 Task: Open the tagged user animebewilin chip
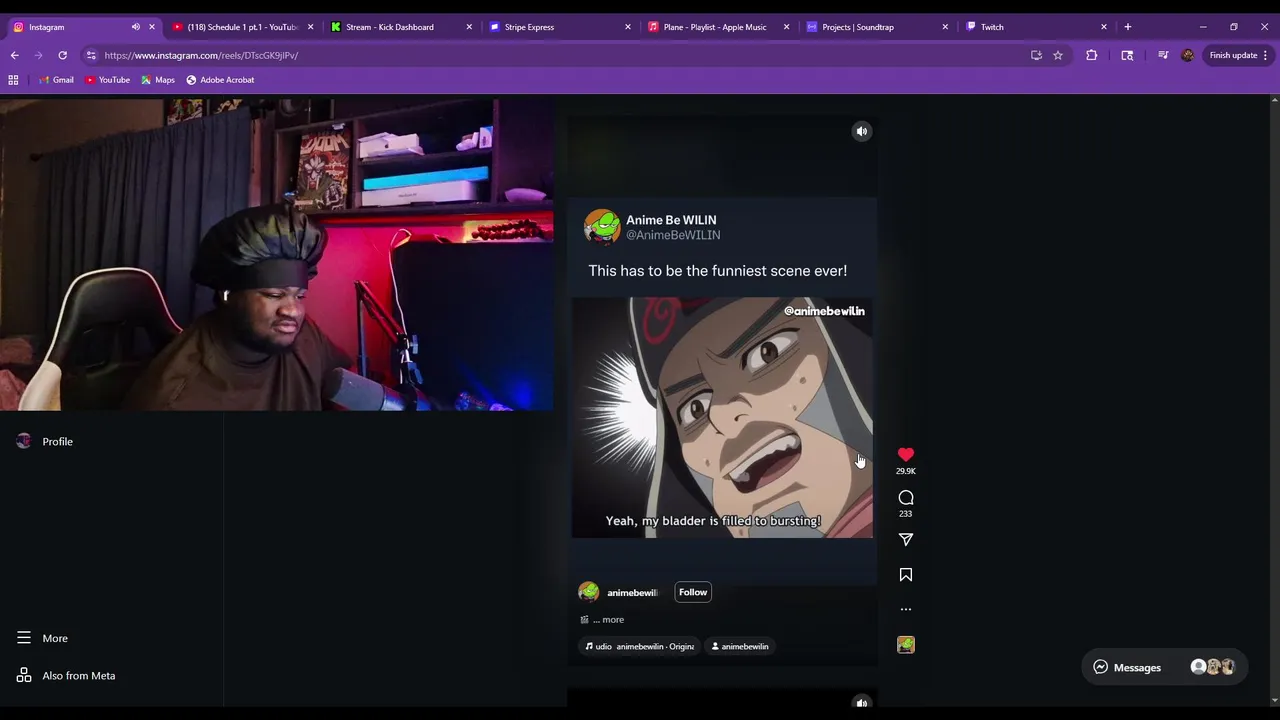(x=740, y=646)
